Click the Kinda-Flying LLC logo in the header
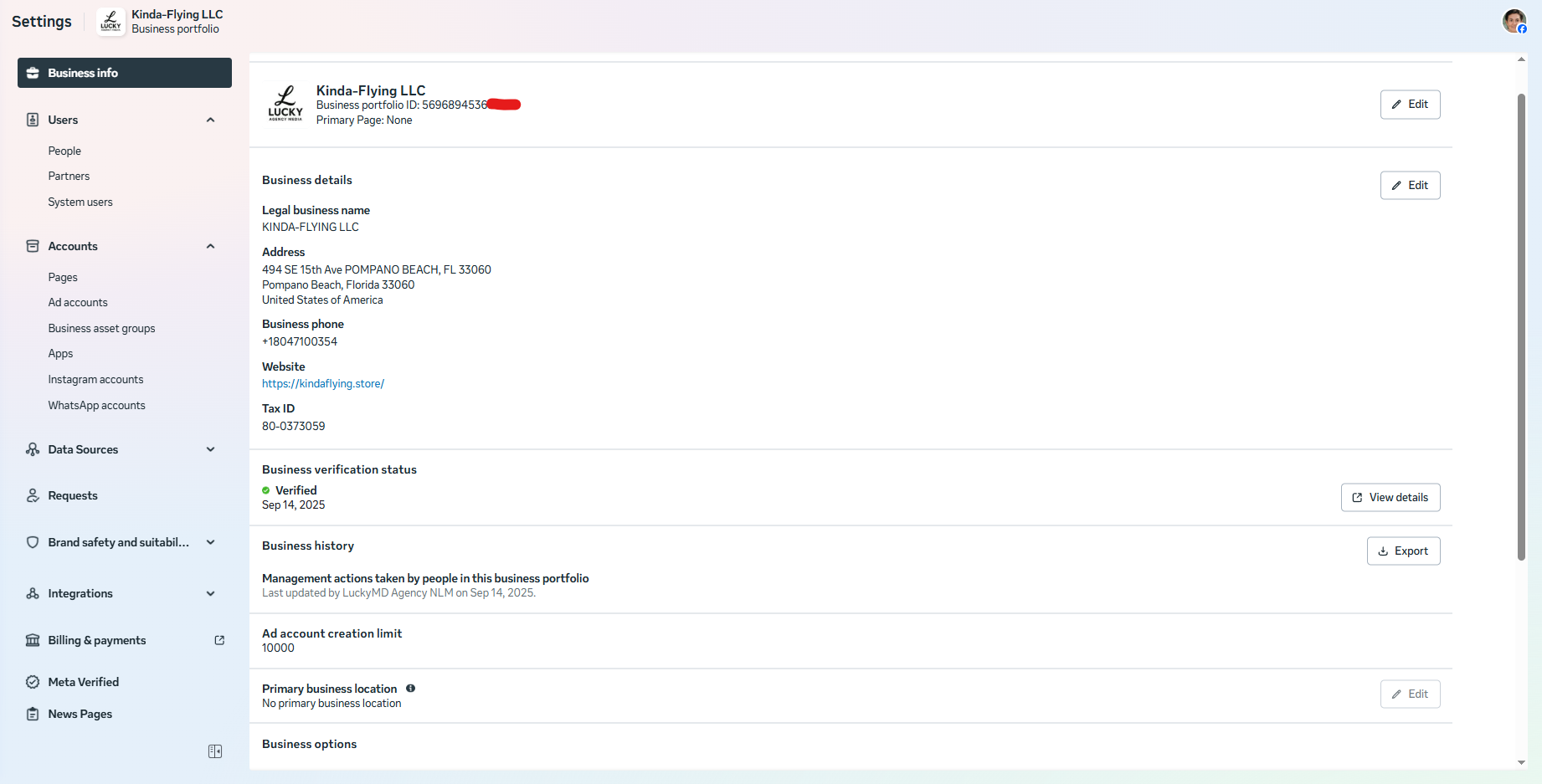 pos(111,21)
